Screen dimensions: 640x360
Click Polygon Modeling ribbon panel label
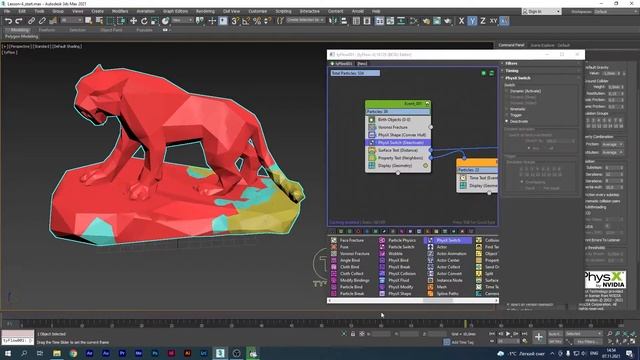[x=21, y=37]
